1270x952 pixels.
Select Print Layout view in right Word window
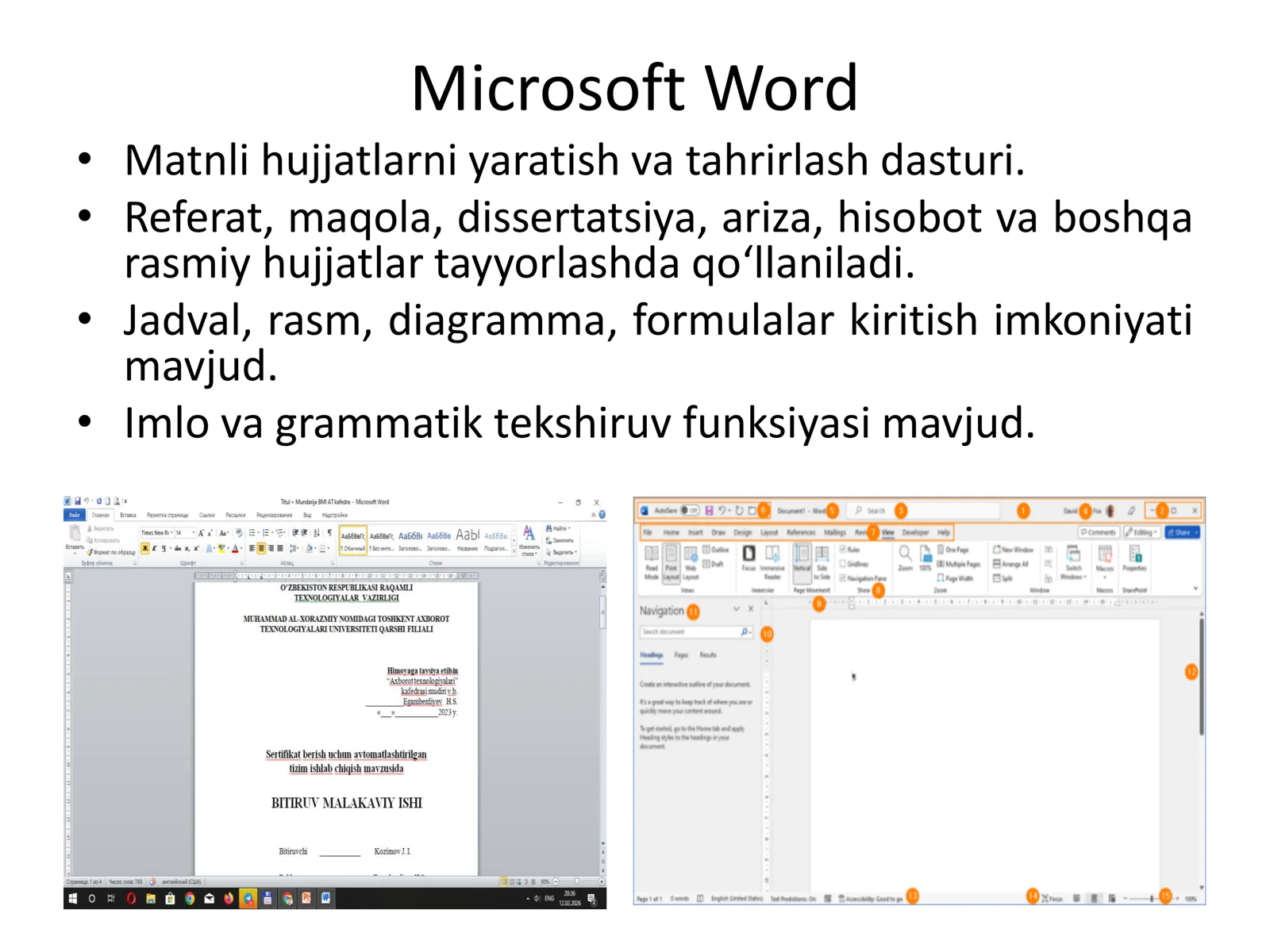coord(672,562)
